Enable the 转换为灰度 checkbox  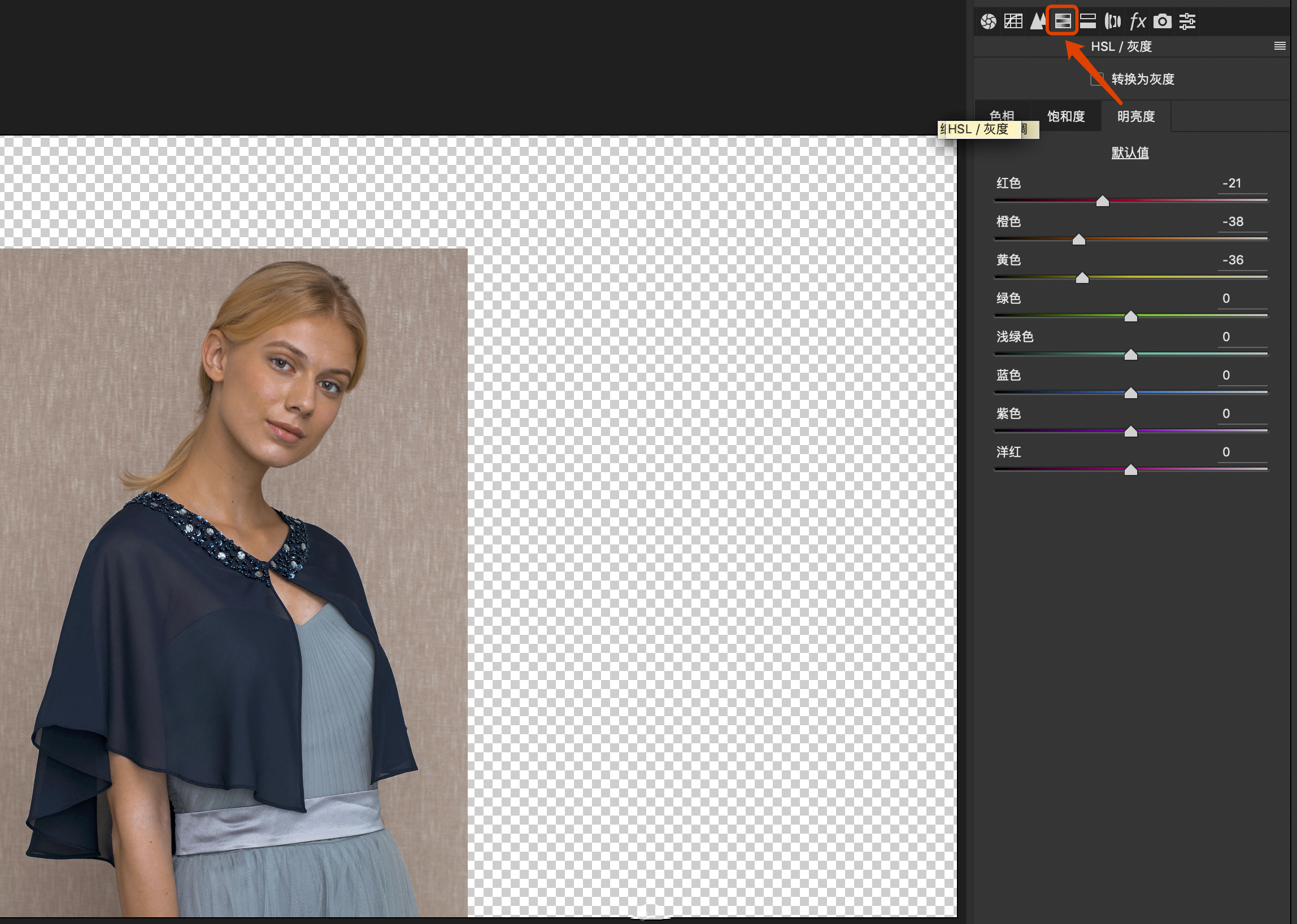tap(1097, 79)
